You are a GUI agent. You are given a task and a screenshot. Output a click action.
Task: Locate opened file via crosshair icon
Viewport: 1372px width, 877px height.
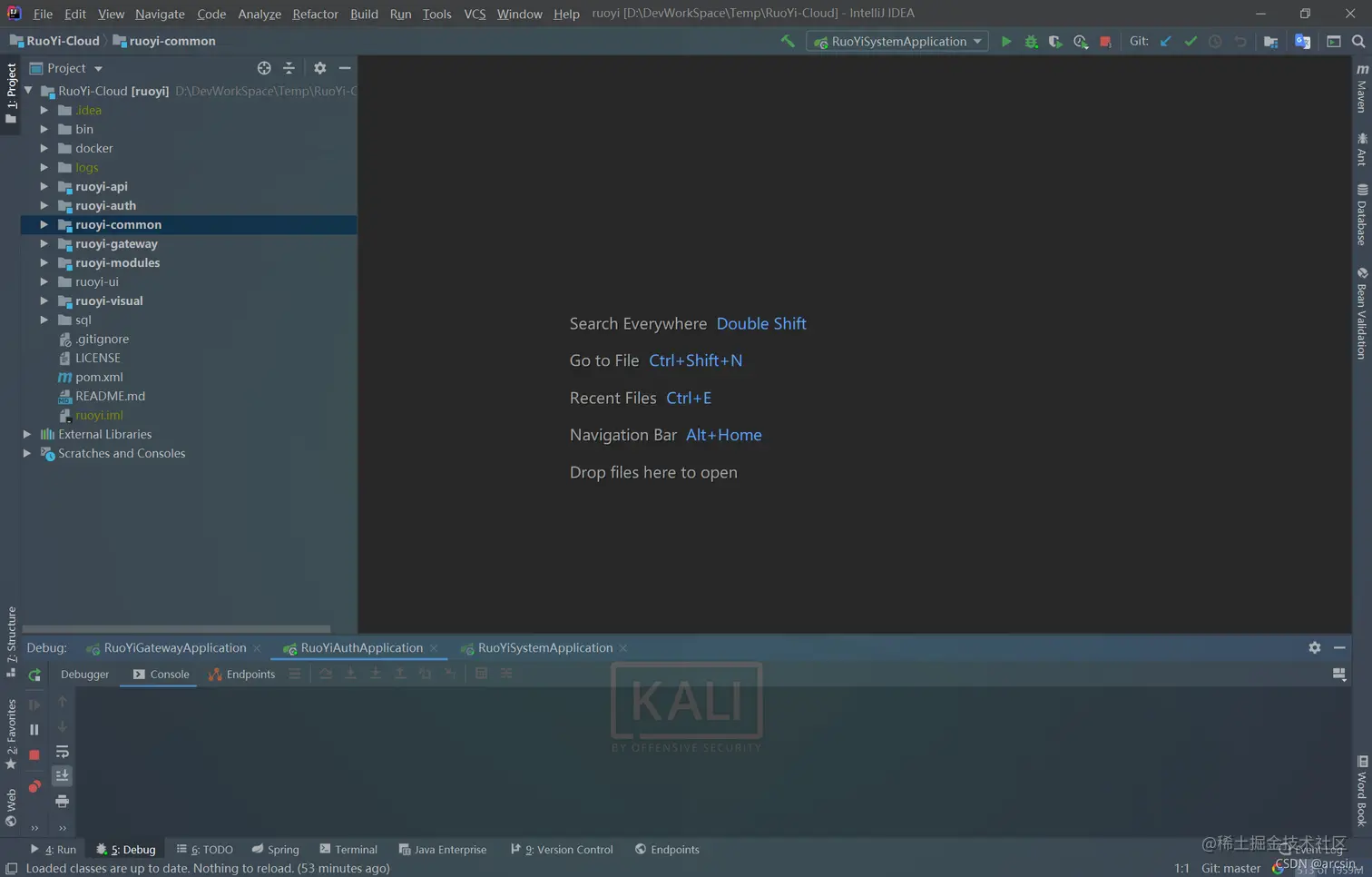(x=264, y=68)
